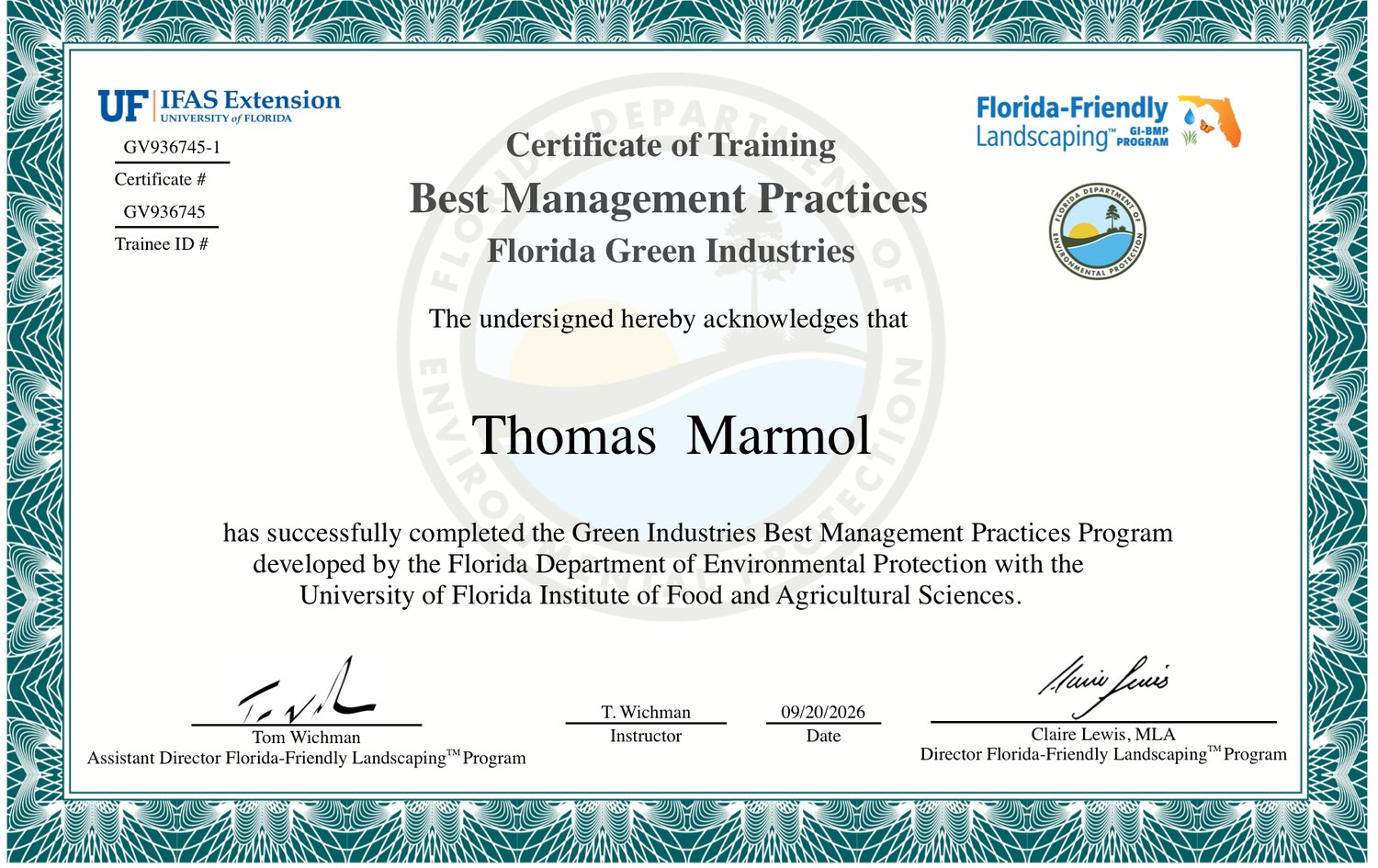Click the UF IFAS Extension logo
Image resolution: width=1378 pixels, height=868 pixels.
[x=220, y=106]
